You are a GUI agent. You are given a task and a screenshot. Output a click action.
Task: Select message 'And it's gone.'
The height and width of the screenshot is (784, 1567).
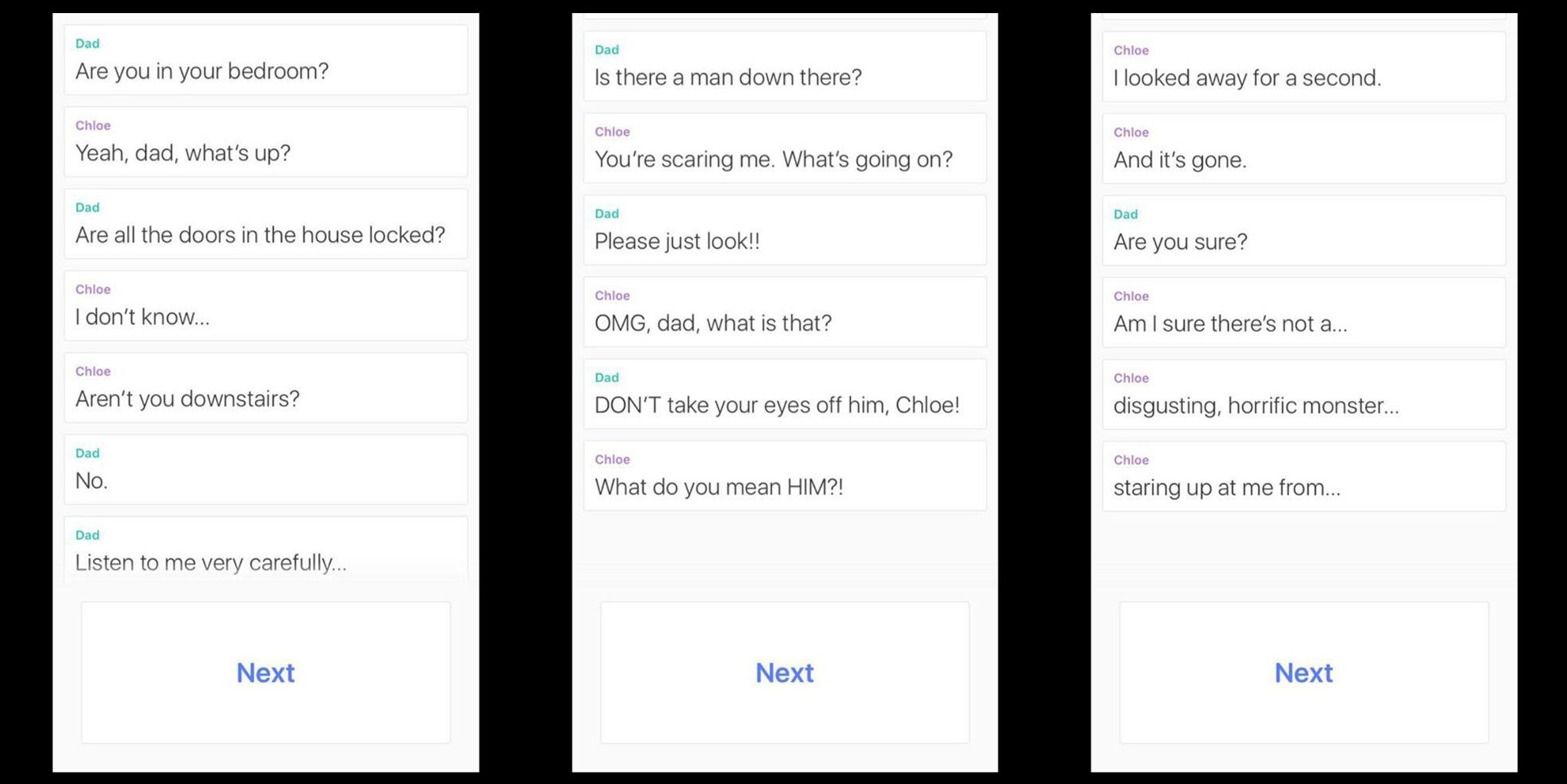click(x=1304, y=149)
